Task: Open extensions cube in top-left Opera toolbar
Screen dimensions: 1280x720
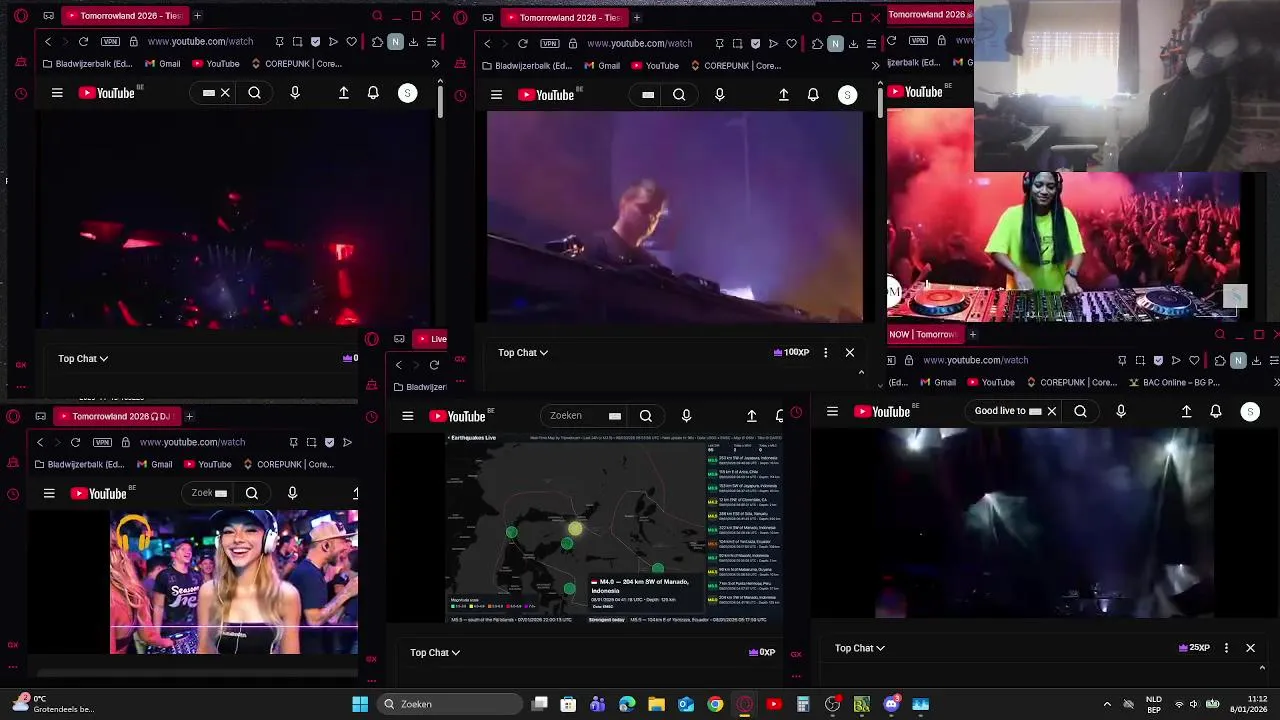Action: [x=377, y=42]
